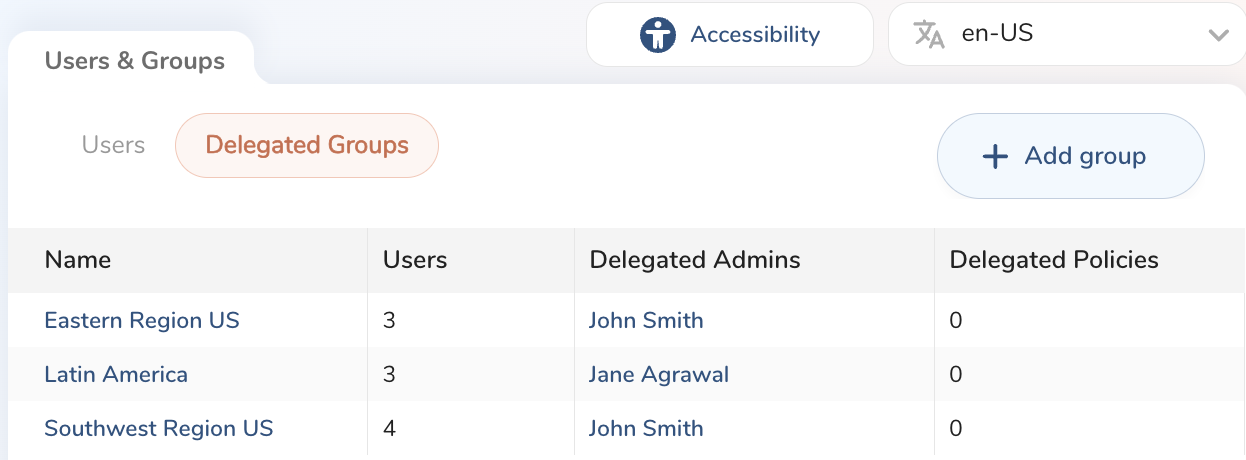1246x460 pixels.
Task: Click the Accessibility person icon
Action: (x=657, y=35)
